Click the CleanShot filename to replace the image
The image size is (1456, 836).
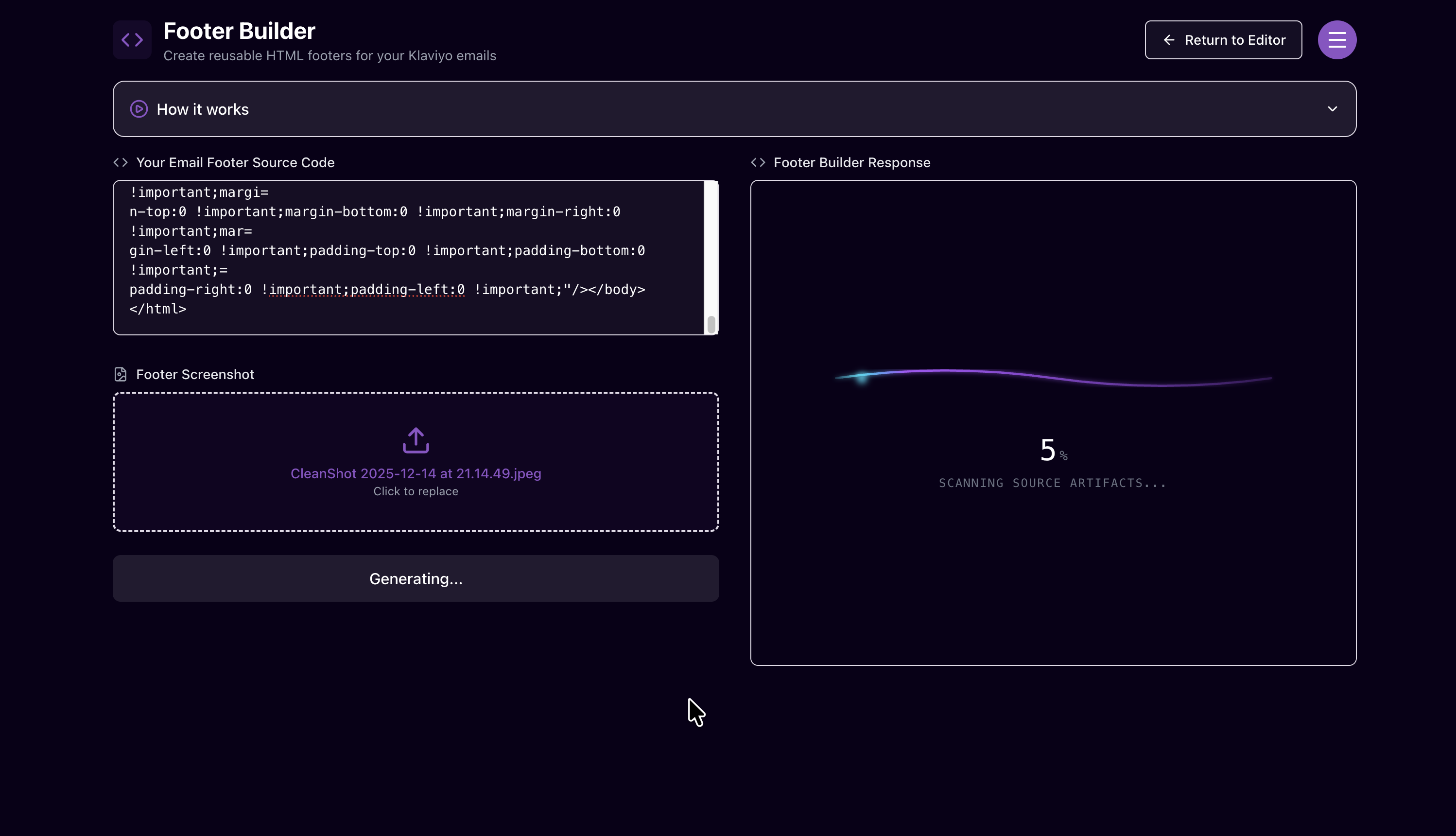pos(415,473)
